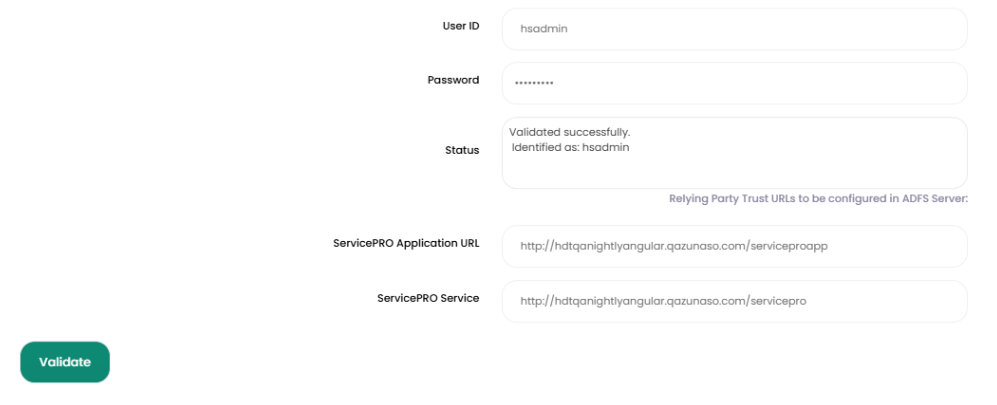Click the 'User ID' label
This screenshot has width=997, height=405.
point(460,26)
